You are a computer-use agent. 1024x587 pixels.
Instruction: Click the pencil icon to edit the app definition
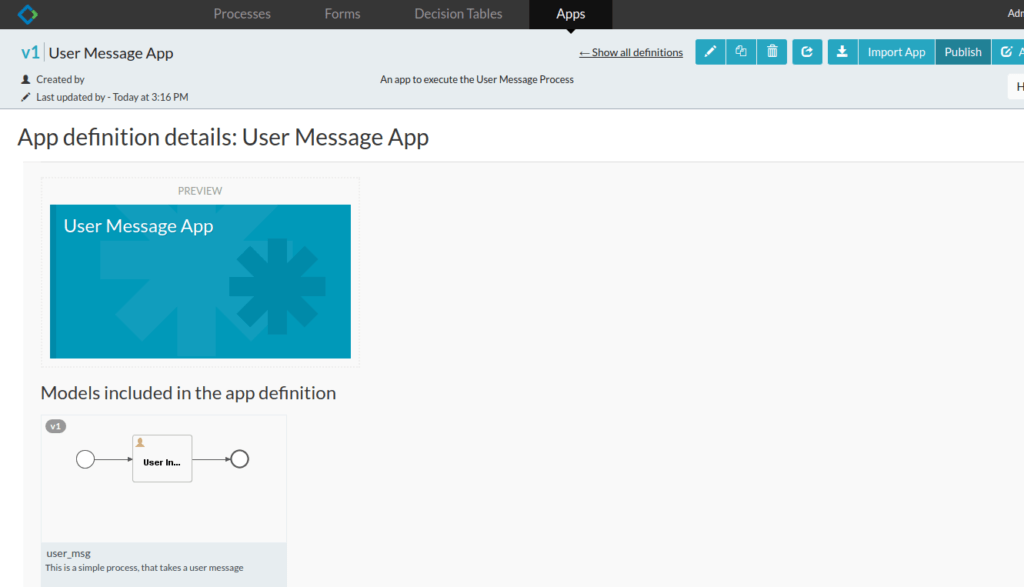click(710, 51)
